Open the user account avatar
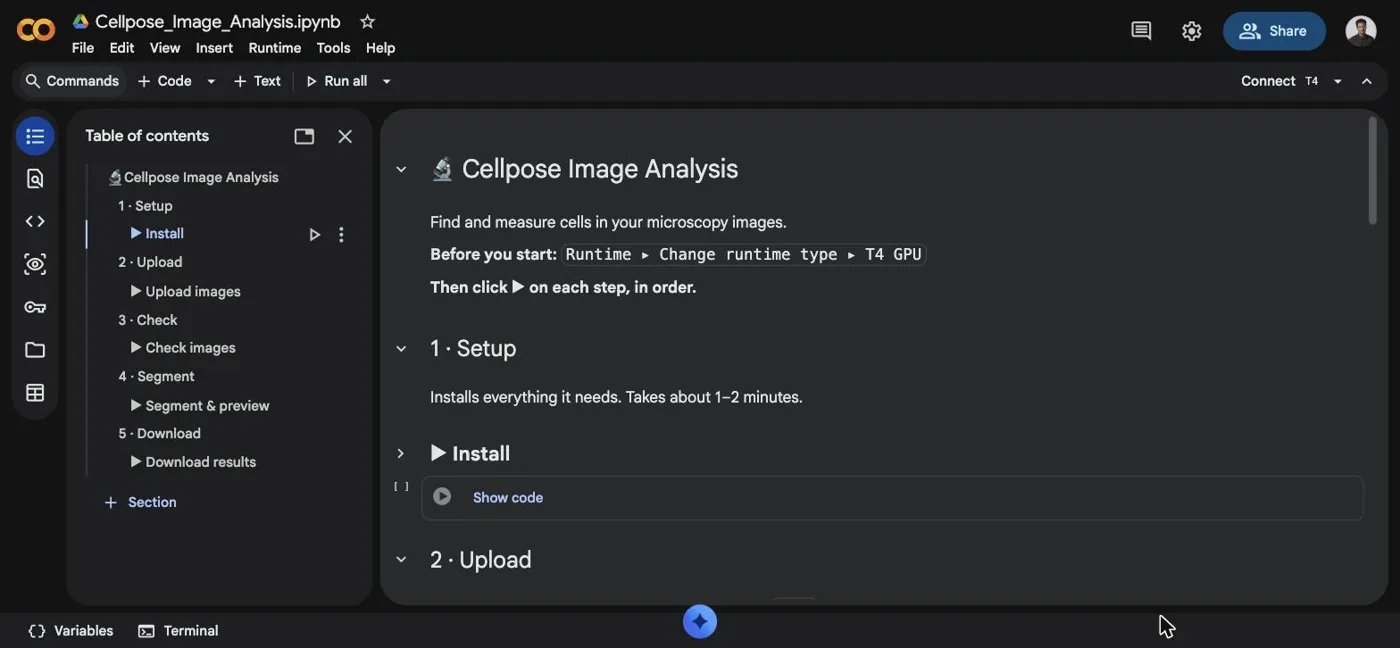Screen dimensions: 1400x648 coord(1361,31)
